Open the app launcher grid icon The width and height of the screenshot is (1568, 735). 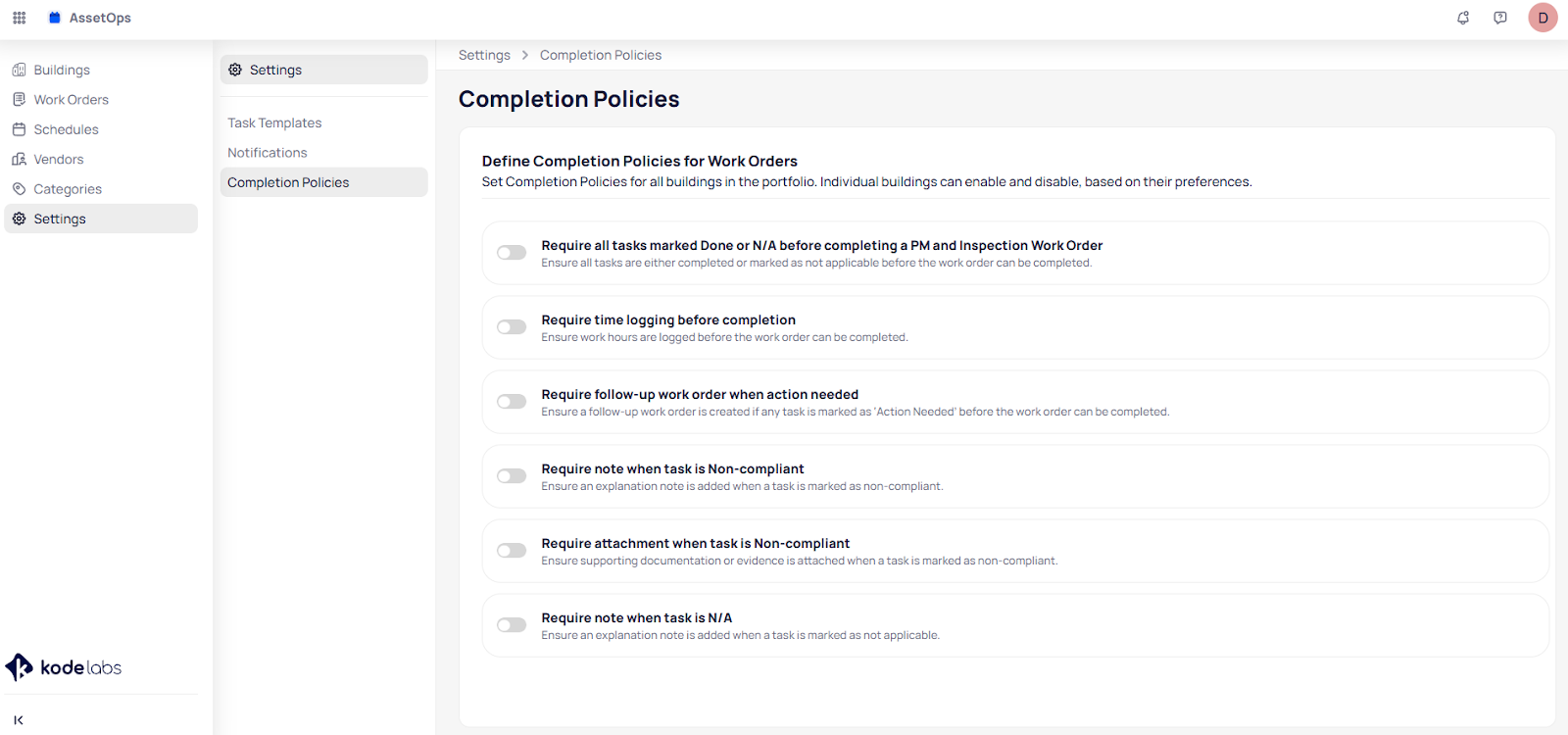point(19,18)
